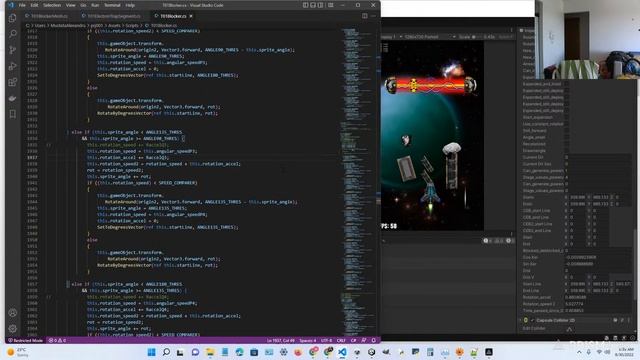Screen dimensions: 640x360
Task: Click Windows Start button on taskbar
Action: click(151, 352)
